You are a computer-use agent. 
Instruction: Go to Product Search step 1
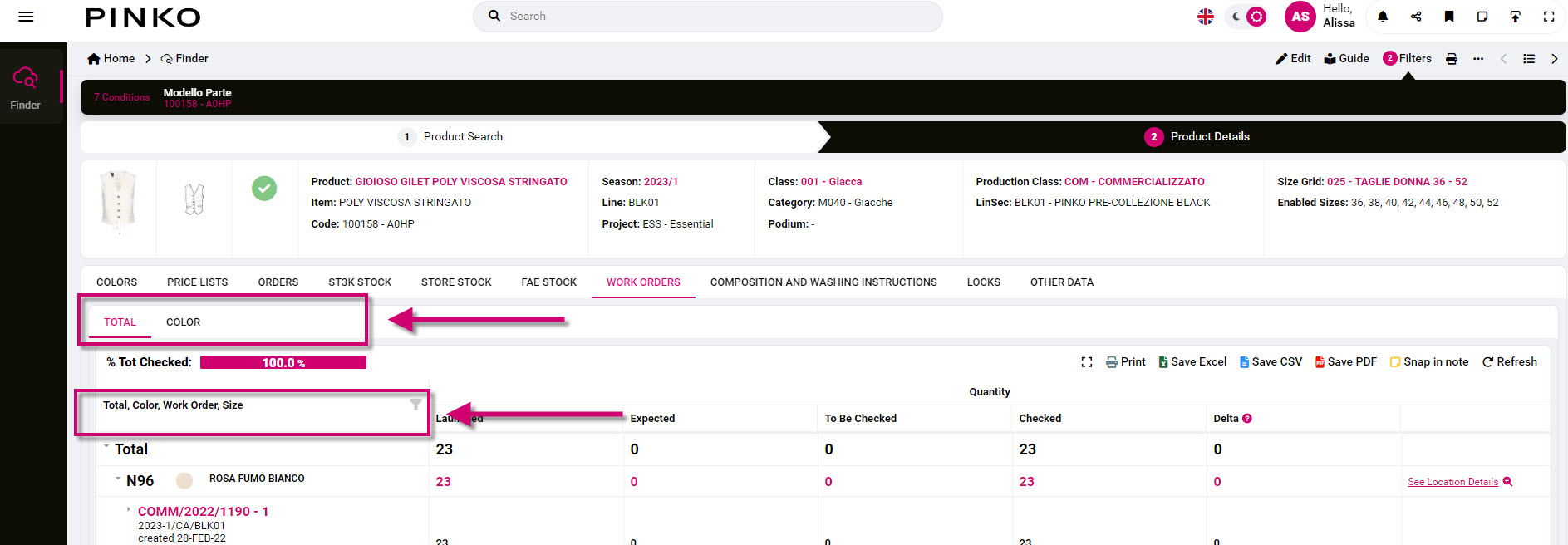pyautogui.click(x=451, y=136)
